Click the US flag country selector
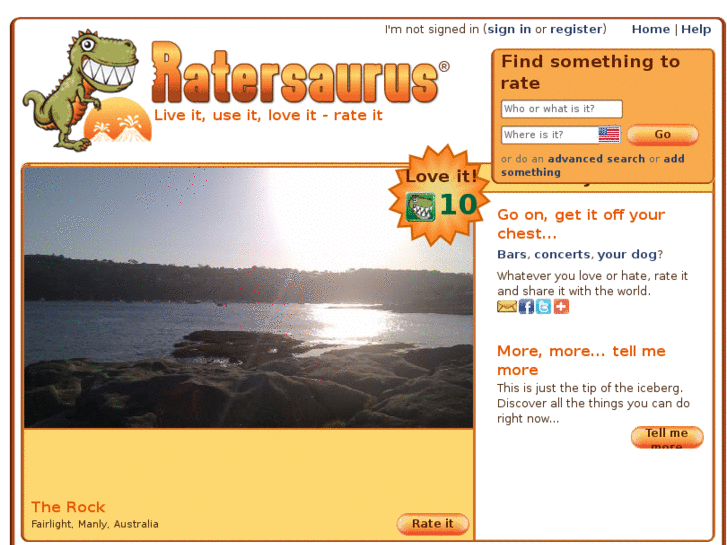The height and width of the screenshot is (545, 727). click(609, 135)
